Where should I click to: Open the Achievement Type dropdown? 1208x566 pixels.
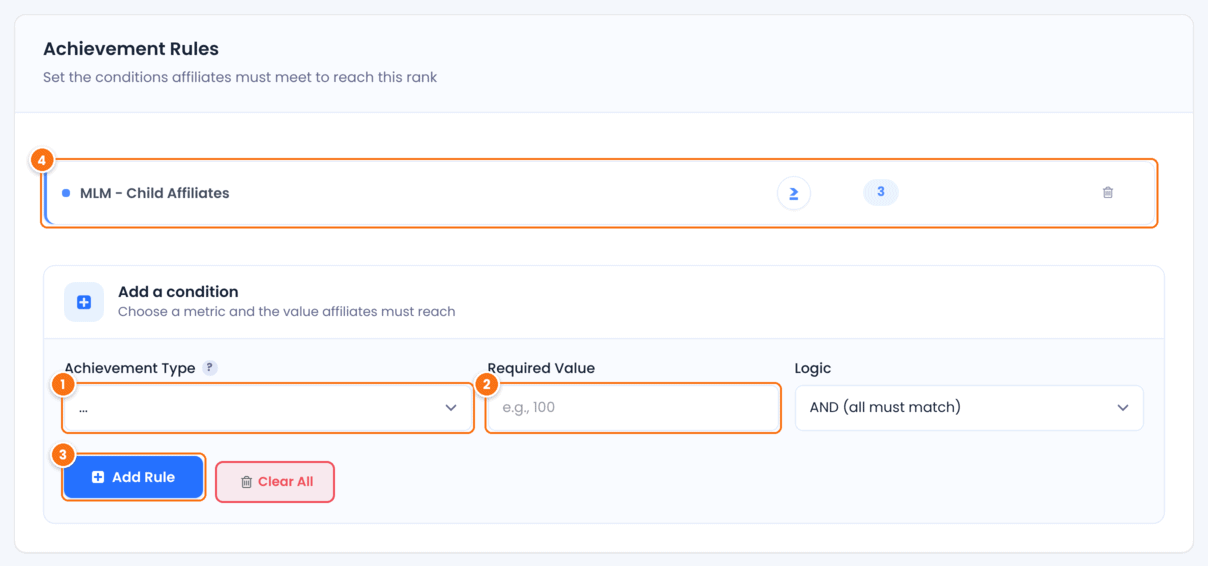[268, 408]
